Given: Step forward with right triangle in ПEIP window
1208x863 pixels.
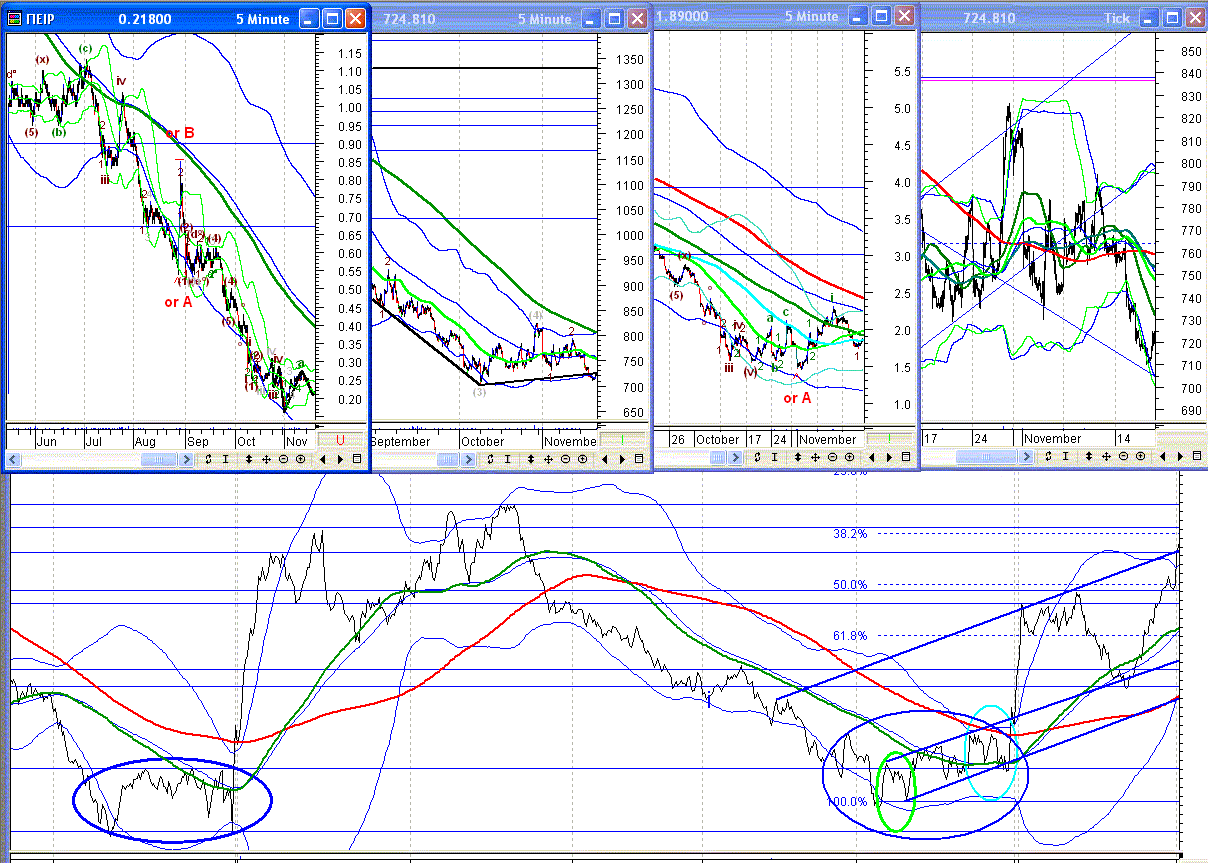Looking at the screenshot, I should click(x=341, y=459).
